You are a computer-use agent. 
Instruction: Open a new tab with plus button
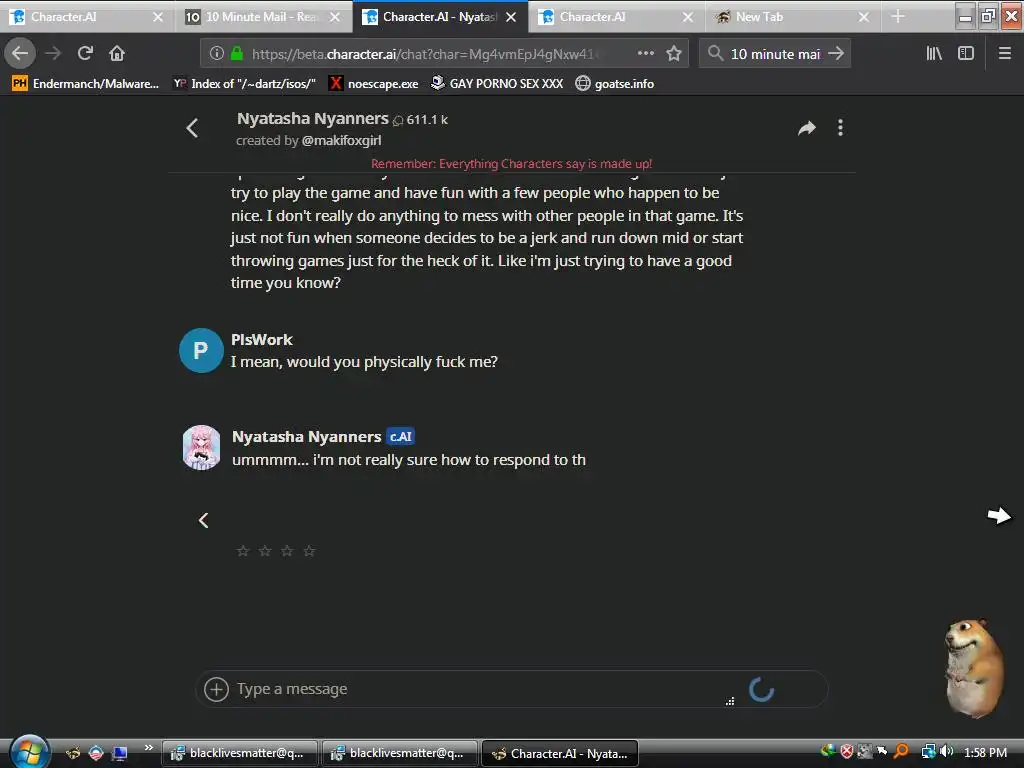[898, 17]
